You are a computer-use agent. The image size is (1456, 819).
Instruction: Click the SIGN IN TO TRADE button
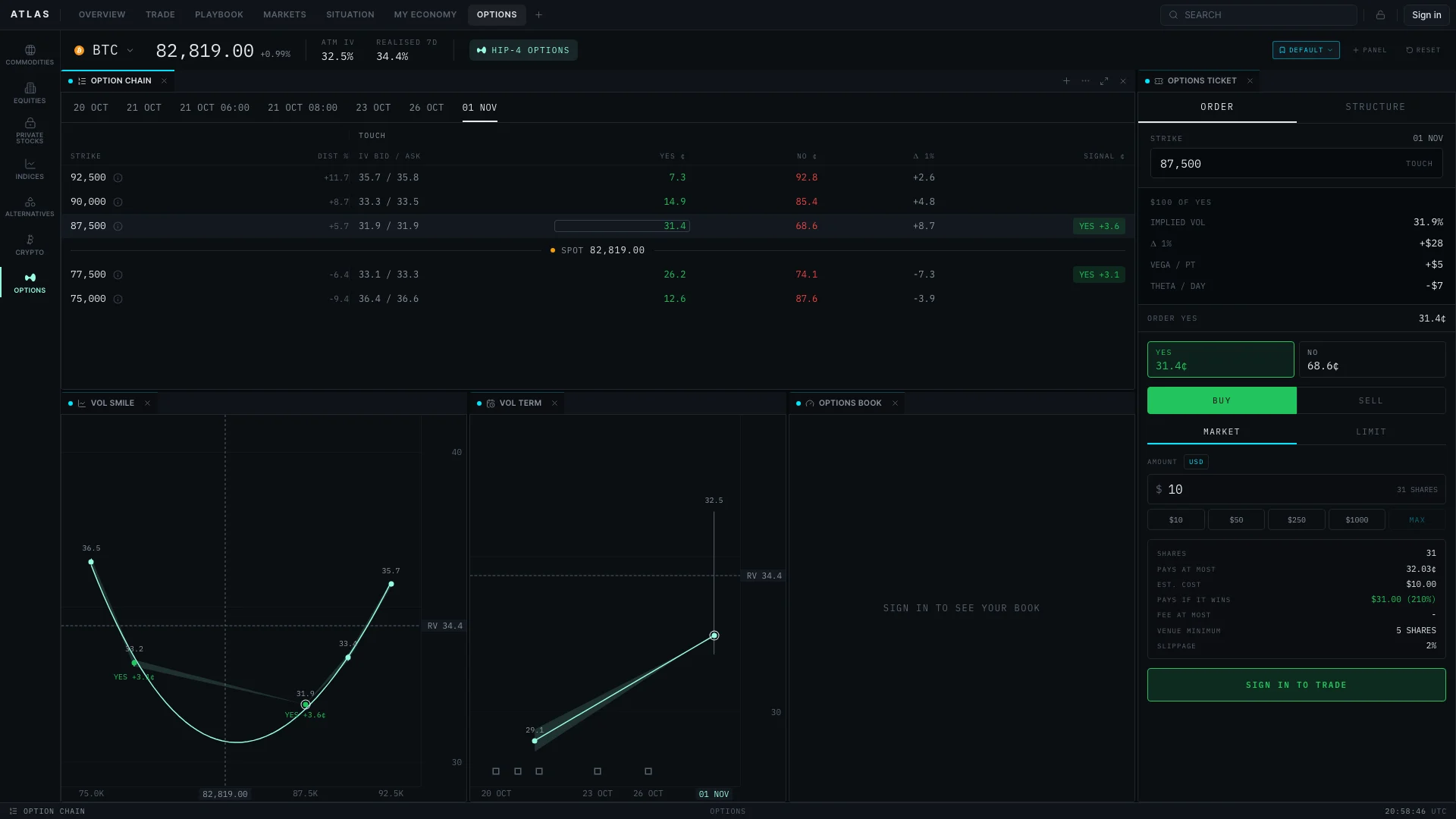(x=1296, y=685)
